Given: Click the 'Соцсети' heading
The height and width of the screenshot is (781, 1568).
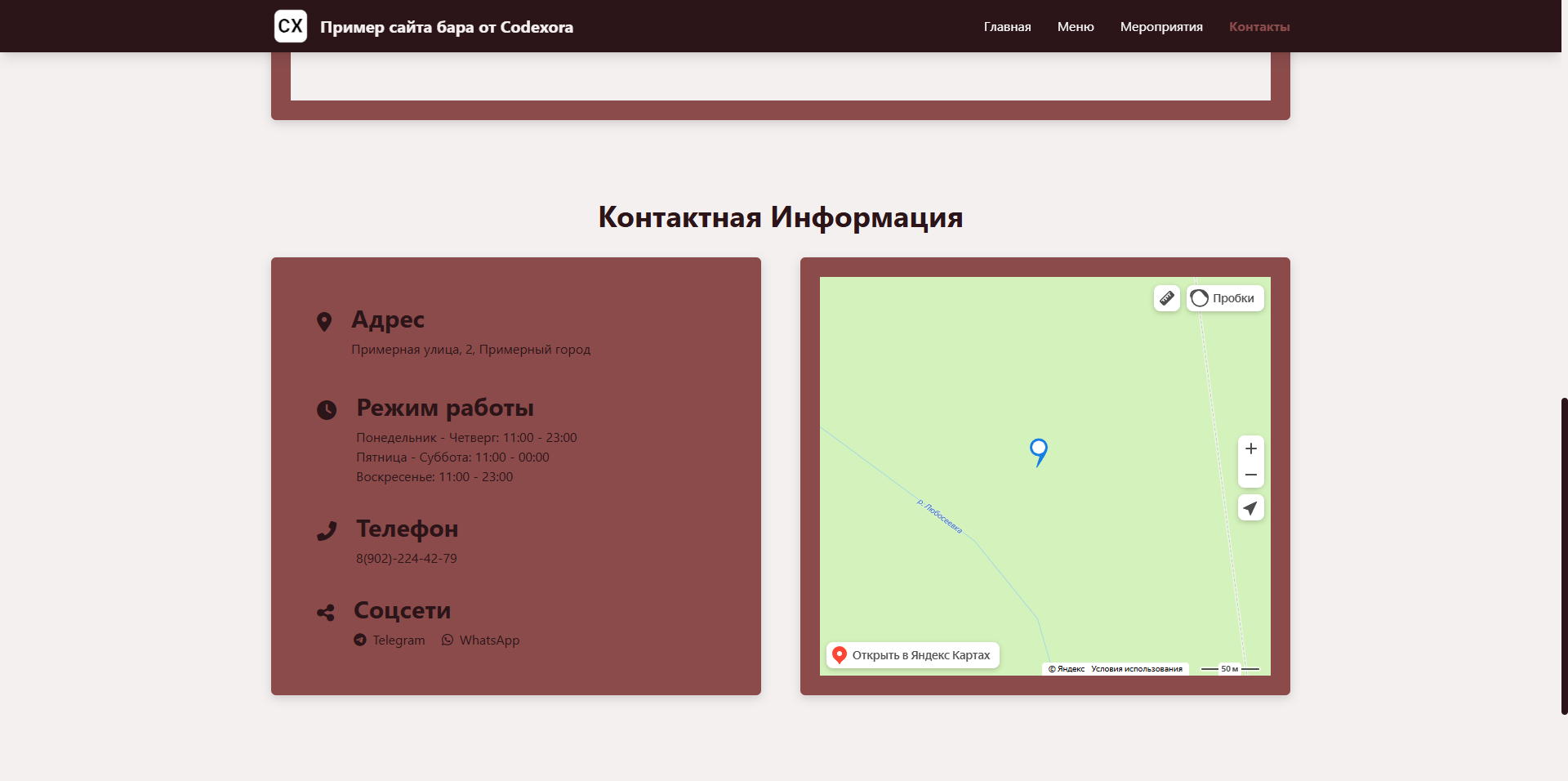Looking at the screenshot, I should 402,610.
